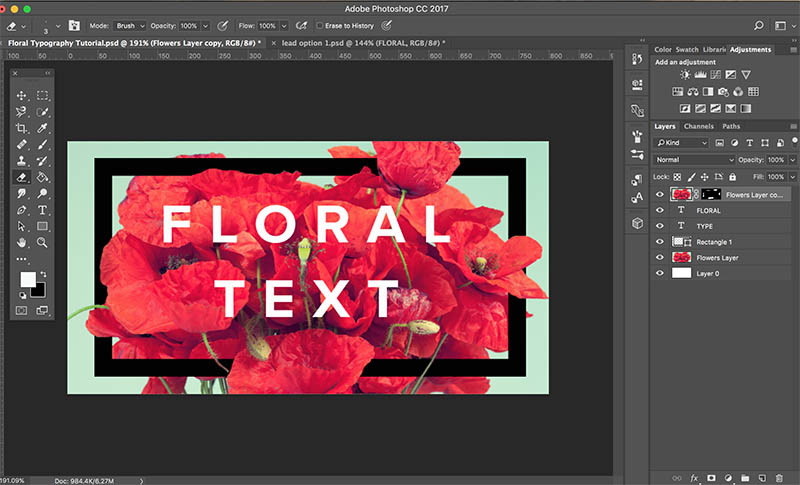Hide the Rectangle 1 layer

[660, 242]
